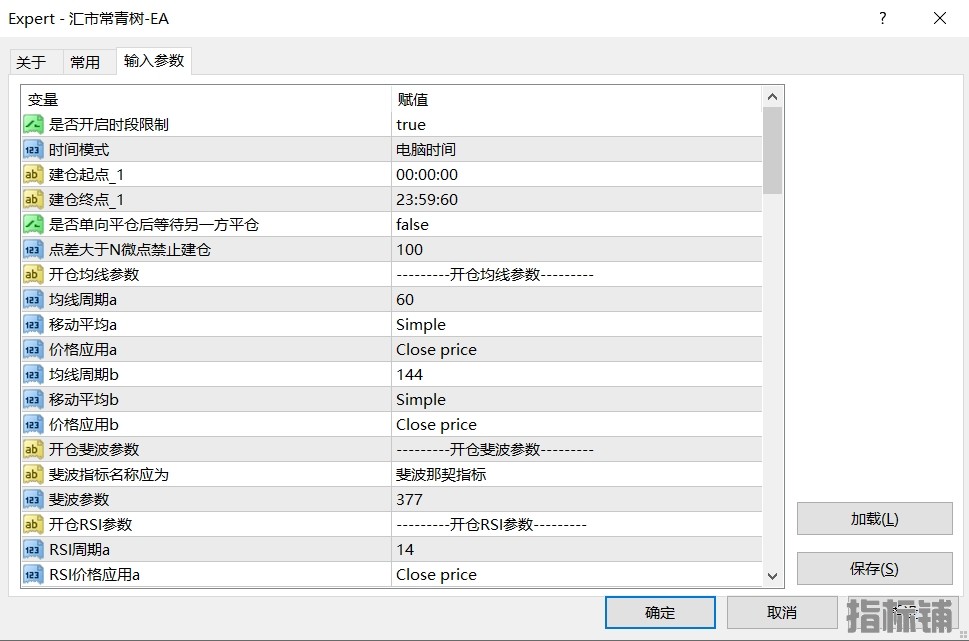Image resolution: width=969 pixels, height=641 pixels.
Task: Click the value 60 for 均线周期a
Action: pyautogui.click(x=577, y=300)
